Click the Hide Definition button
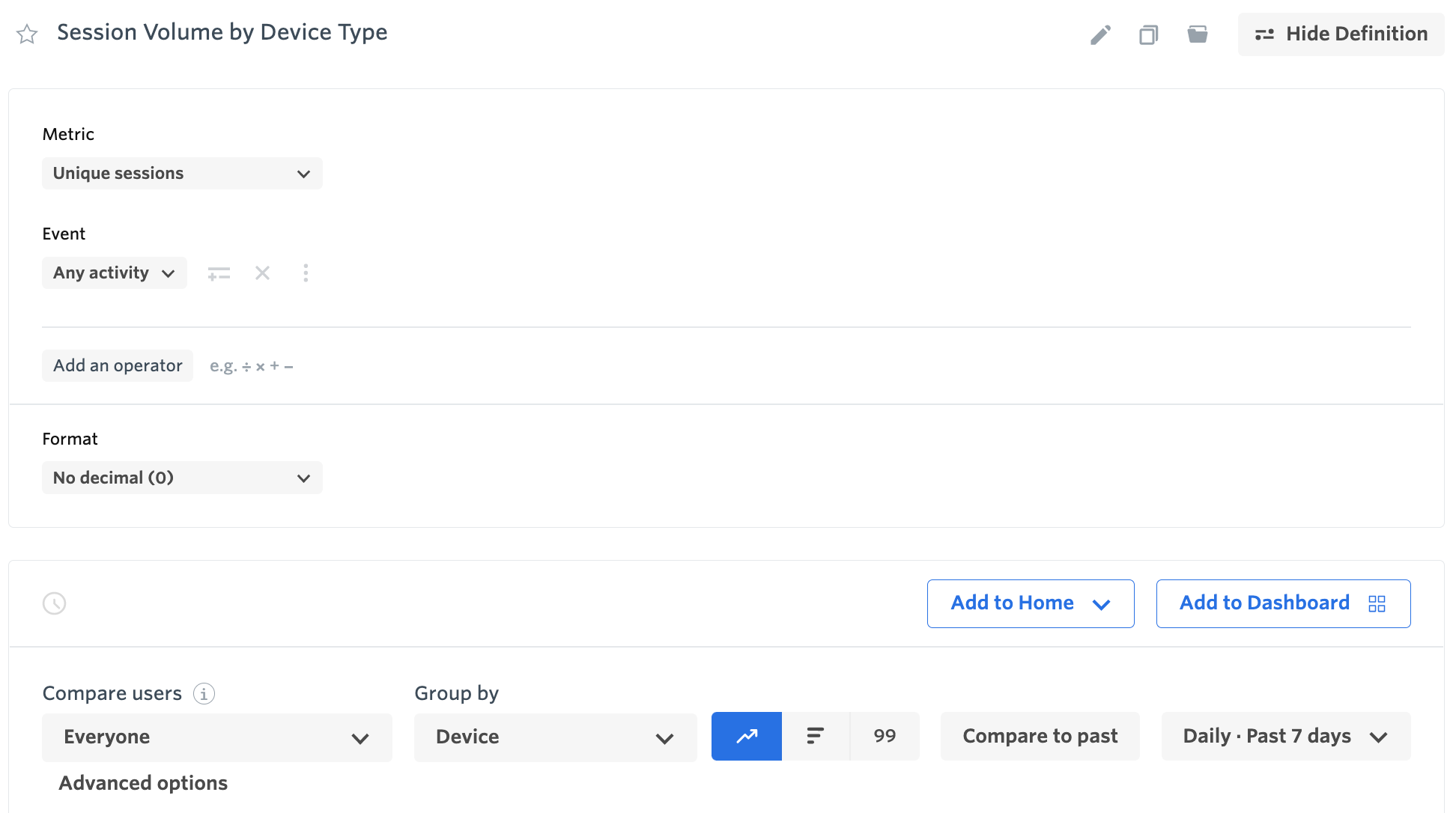1456x813 pixels. pos(1341,34)
